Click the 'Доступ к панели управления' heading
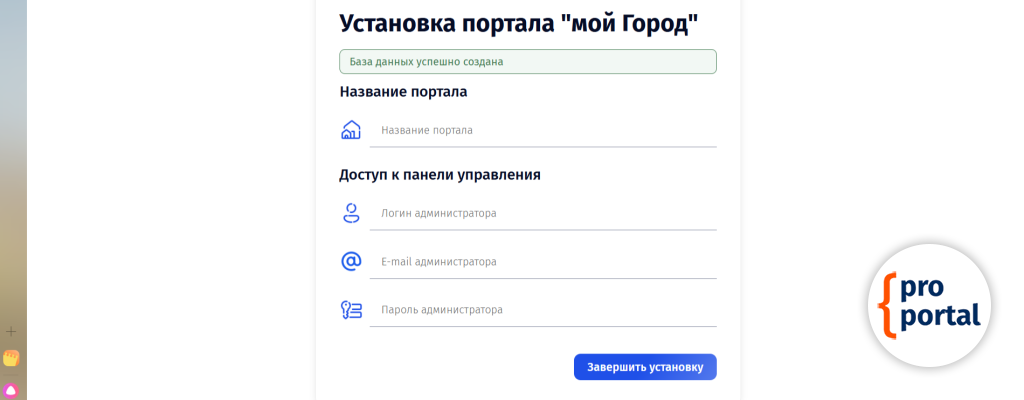This screenshot has height=400, width=1024. point(440,174)
